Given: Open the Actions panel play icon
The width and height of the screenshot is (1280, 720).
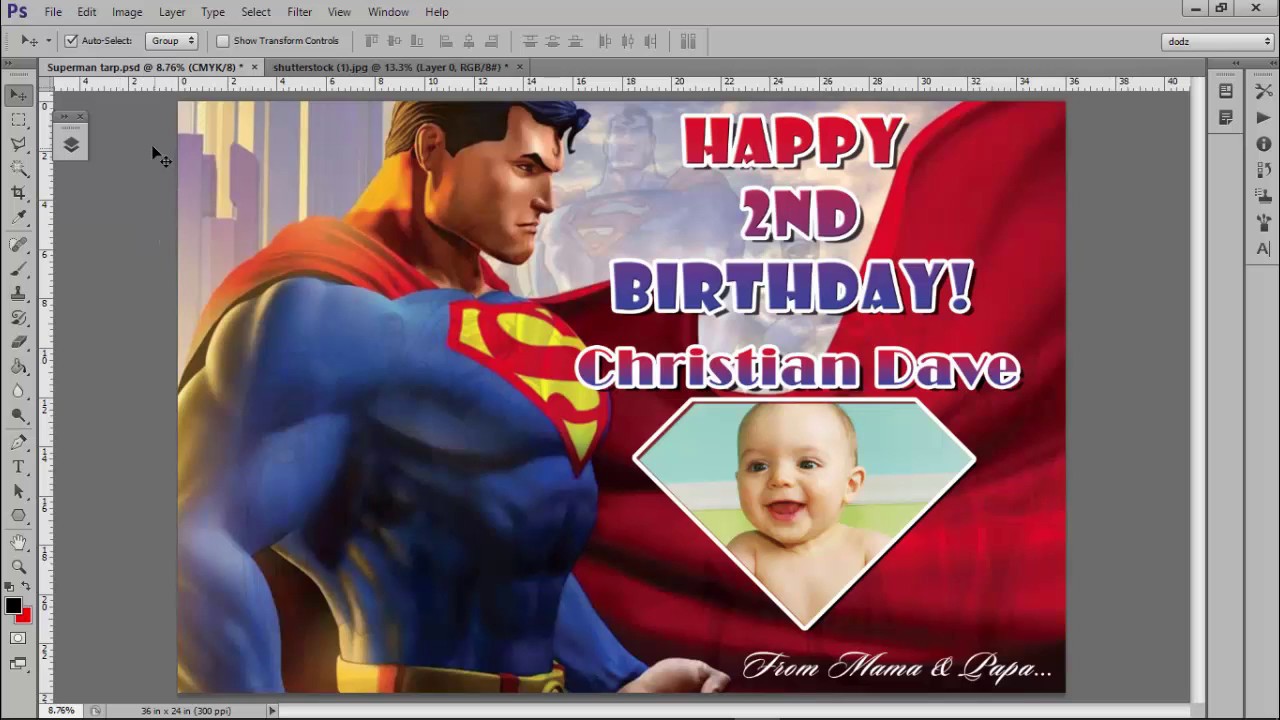Looking at the screenshot, I should coord(1263,117).
